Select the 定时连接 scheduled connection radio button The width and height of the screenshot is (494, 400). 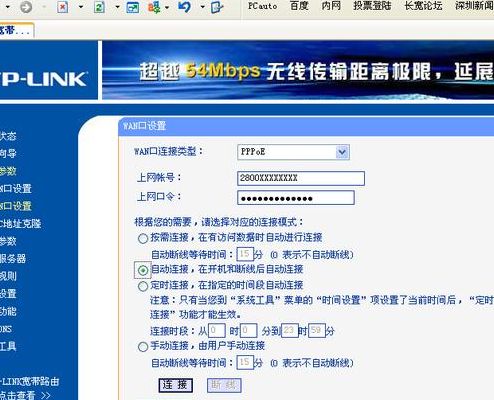click(143, 286)
